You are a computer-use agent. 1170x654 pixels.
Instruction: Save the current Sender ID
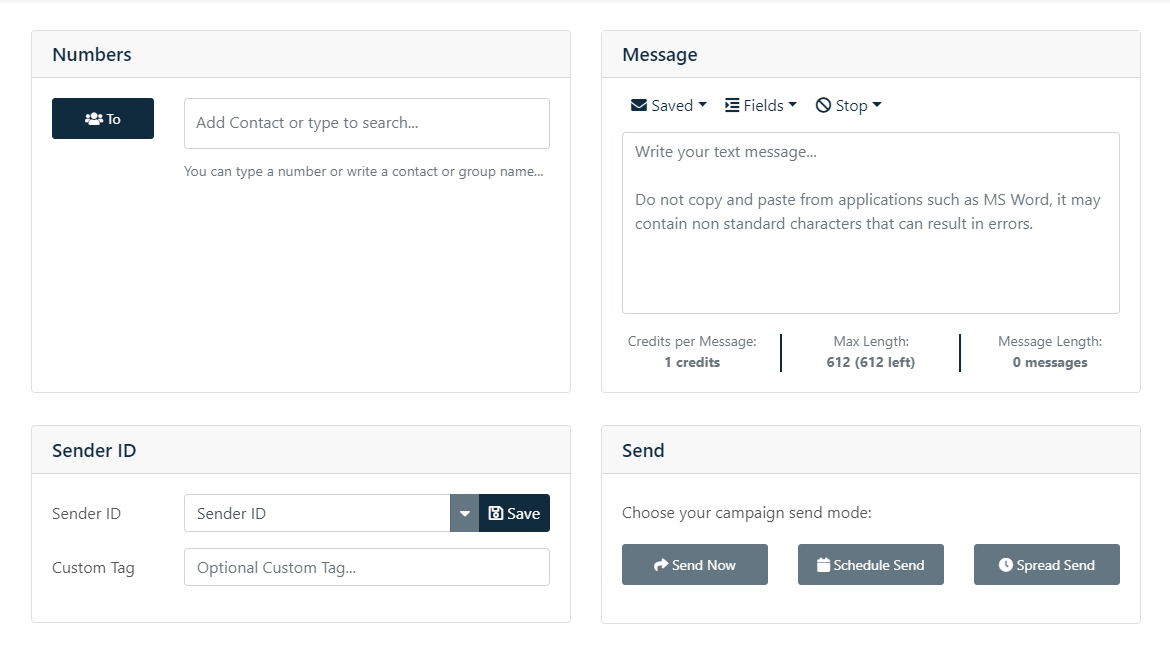[x=513, y=513]
